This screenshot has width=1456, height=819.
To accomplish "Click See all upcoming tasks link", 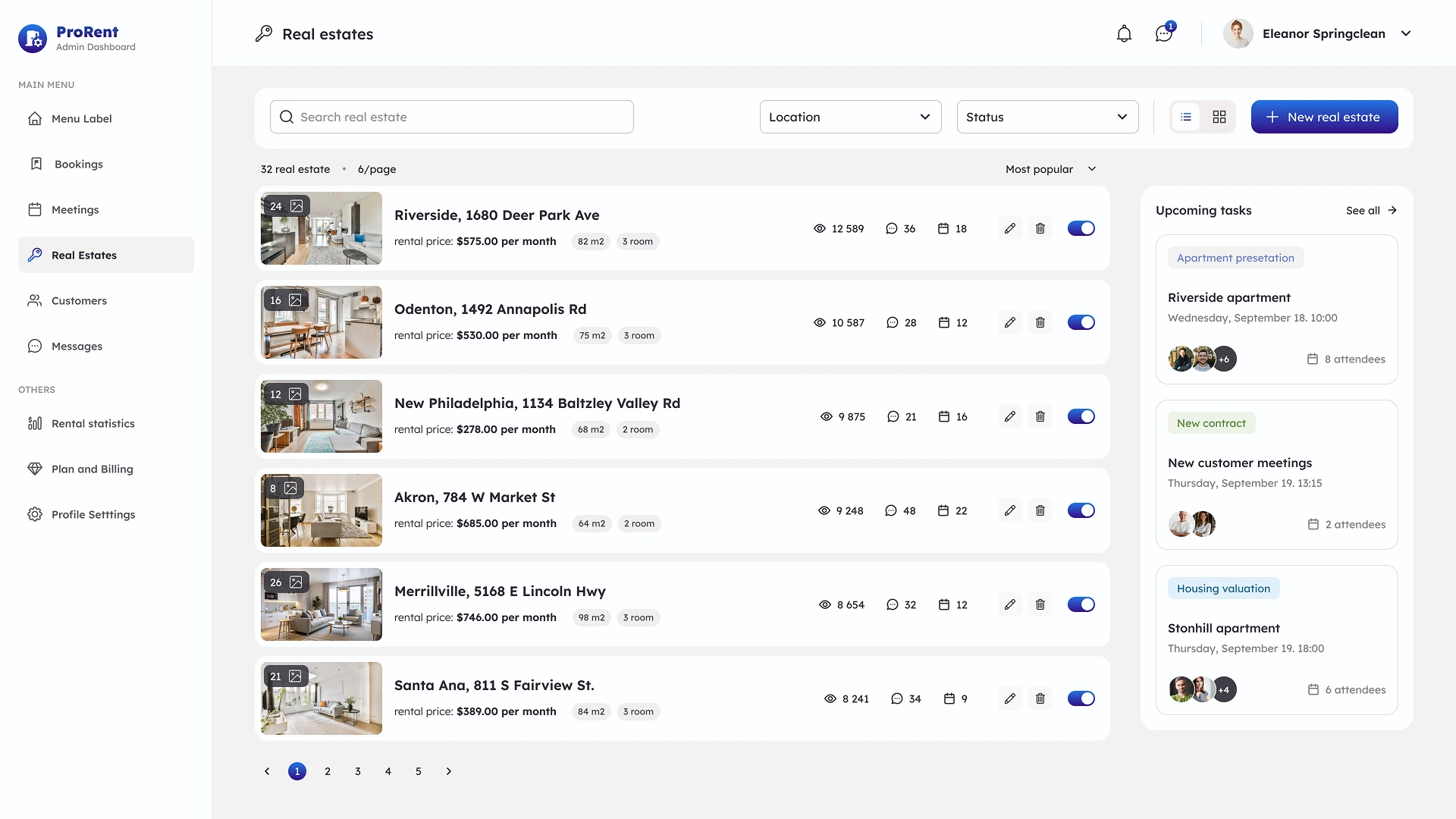I will [x=1370, y=211].
